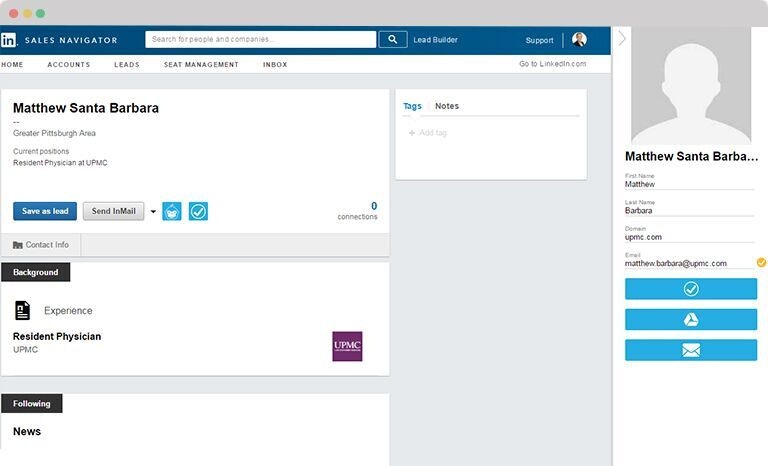The width and height of the screenshot is (768, 466).
Task: Open the Leads menu item
Action: 127,65
